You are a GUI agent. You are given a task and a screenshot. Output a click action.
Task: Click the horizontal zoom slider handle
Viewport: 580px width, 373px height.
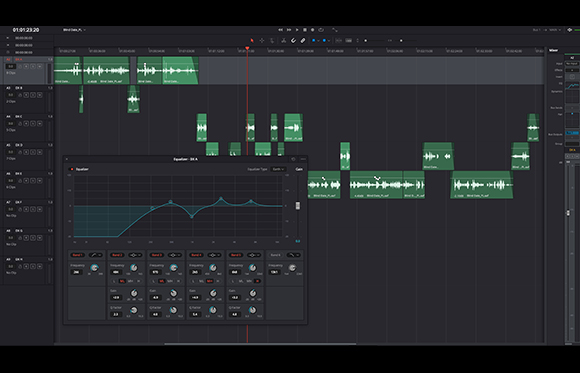point(401,40)
